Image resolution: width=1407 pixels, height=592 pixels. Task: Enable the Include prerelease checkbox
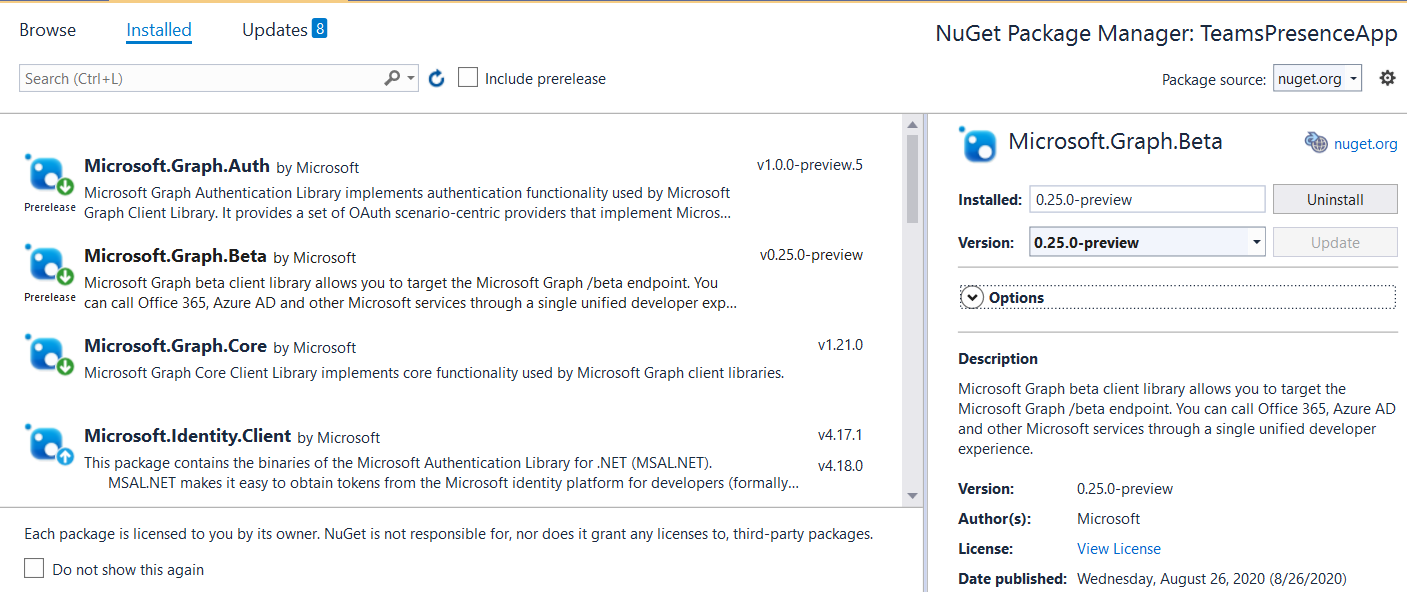468,78
